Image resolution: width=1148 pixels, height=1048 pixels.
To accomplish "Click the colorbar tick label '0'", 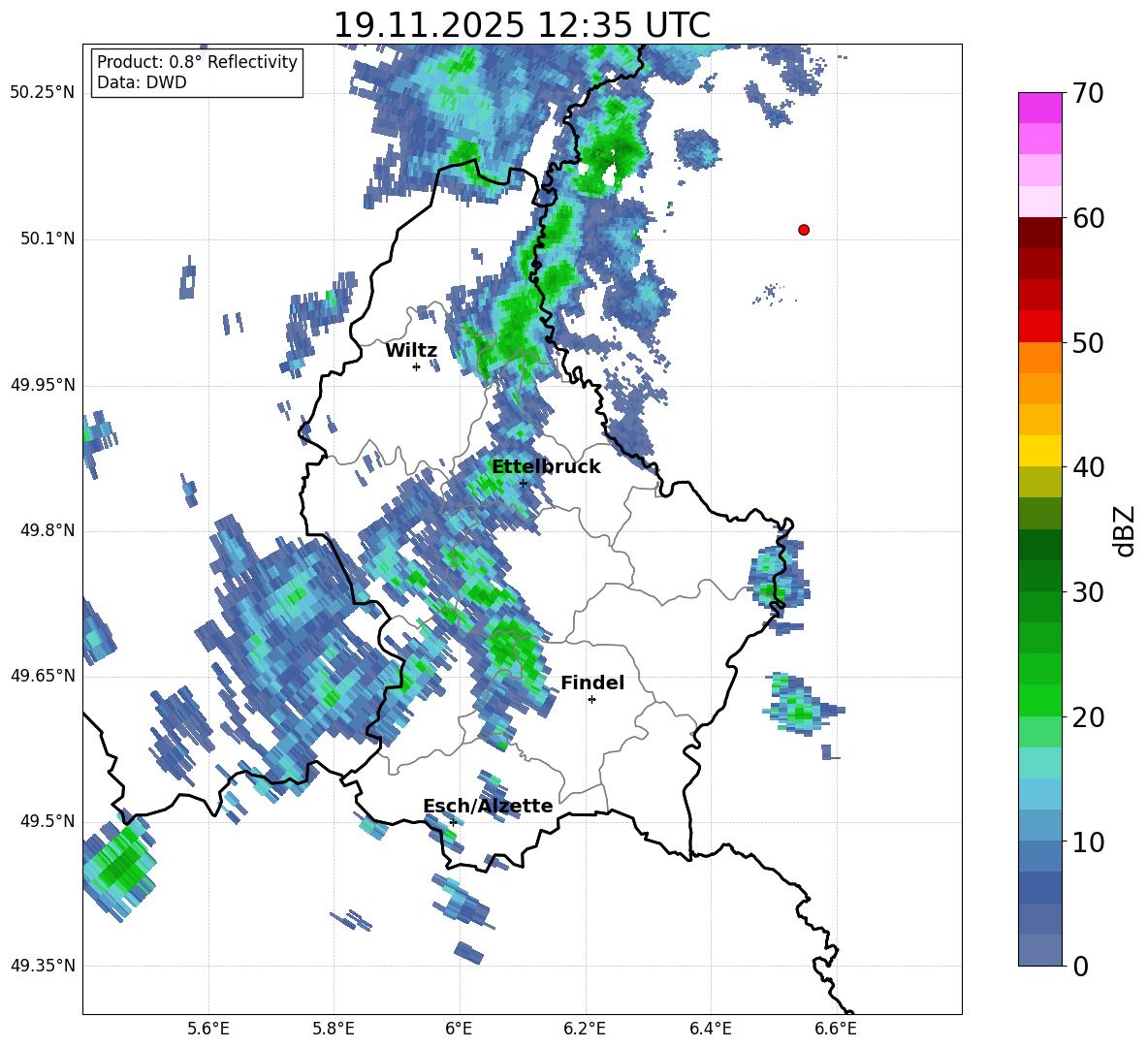I will pyautogui.click(x=1081, y=966).
